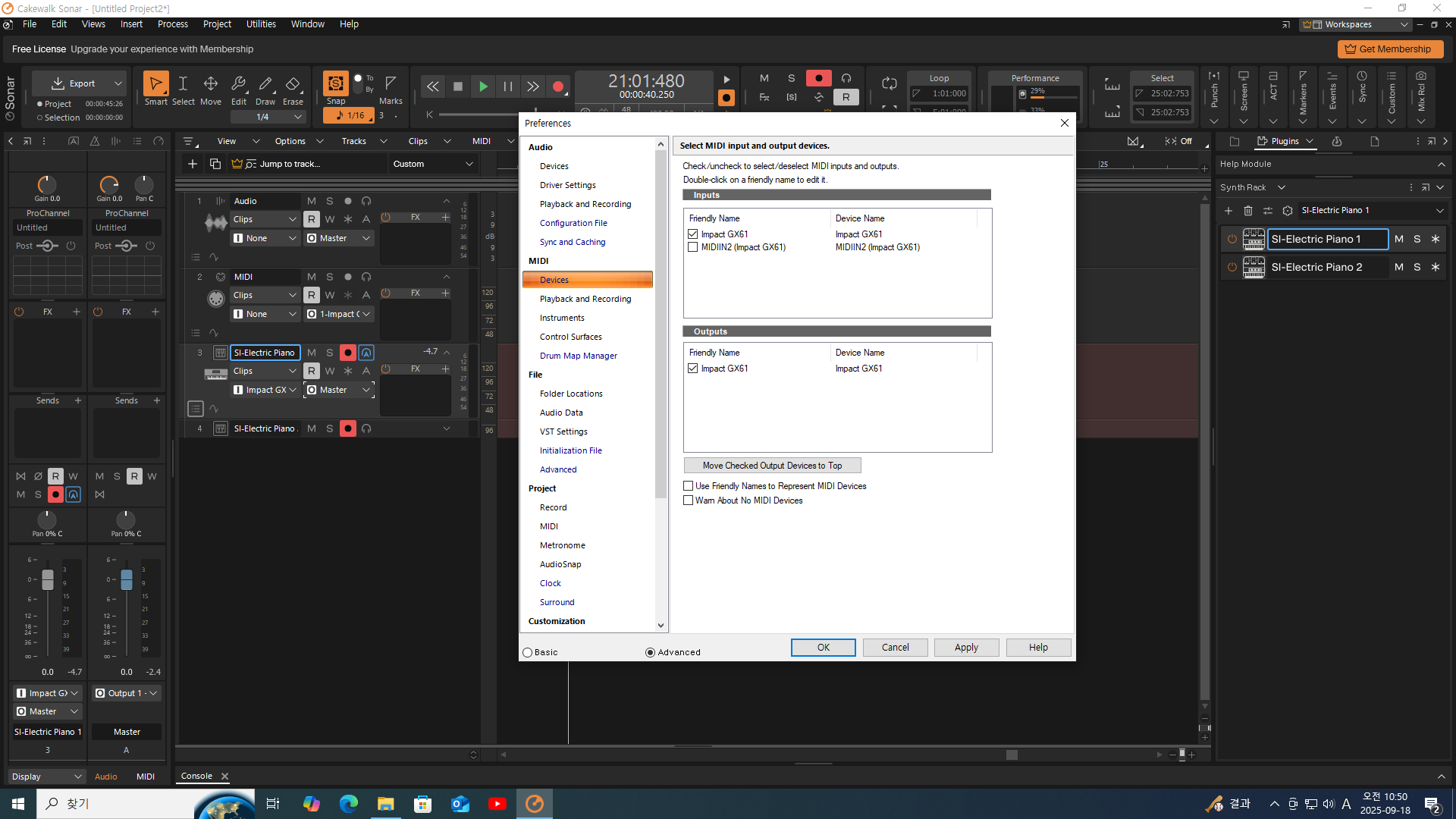This screenshot has height=819, width=1456.
Task: Open Output 1 dropdown in console strip
Action: click(x=127, y=693)
